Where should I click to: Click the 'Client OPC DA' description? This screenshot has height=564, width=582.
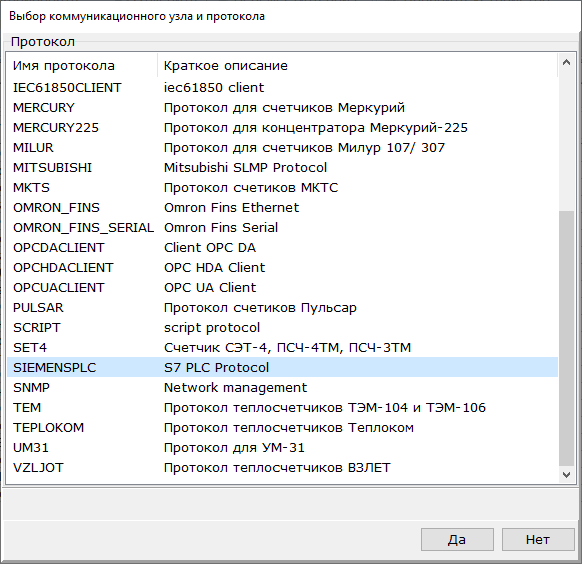[210, 248]
